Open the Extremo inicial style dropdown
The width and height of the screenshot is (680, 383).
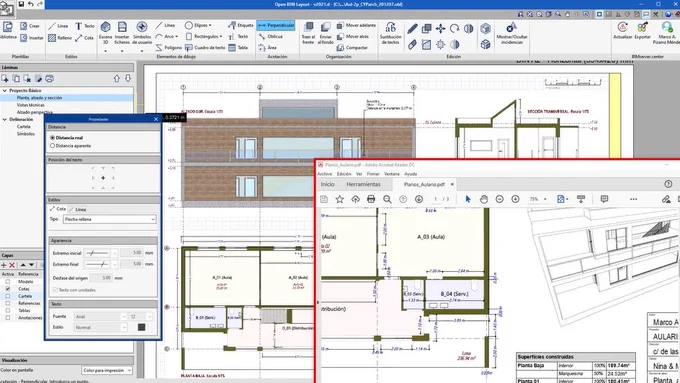(x=101, y=252)
